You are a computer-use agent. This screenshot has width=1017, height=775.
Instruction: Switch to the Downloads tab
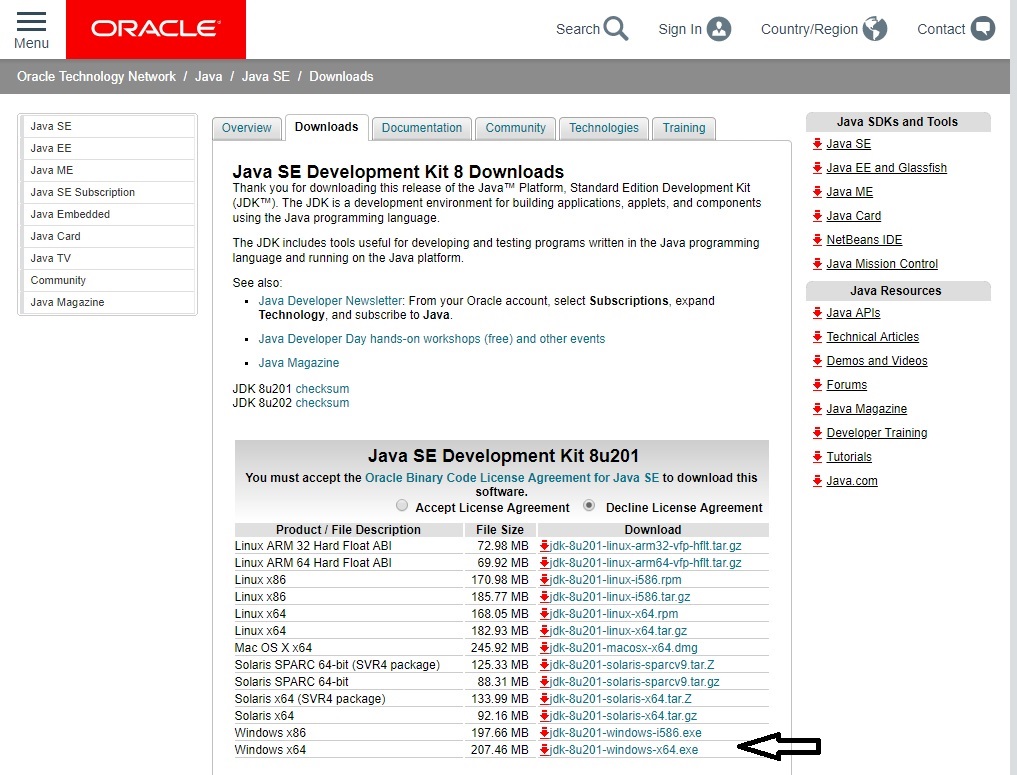(326, 127)
